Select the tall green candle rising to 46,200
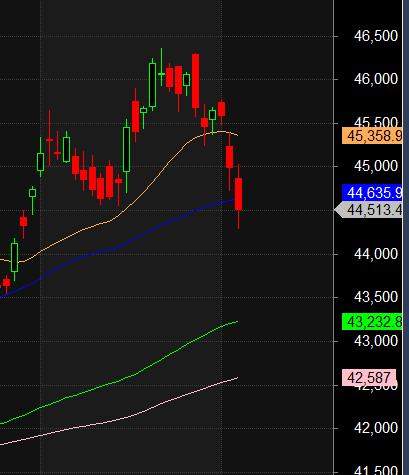 152,85
